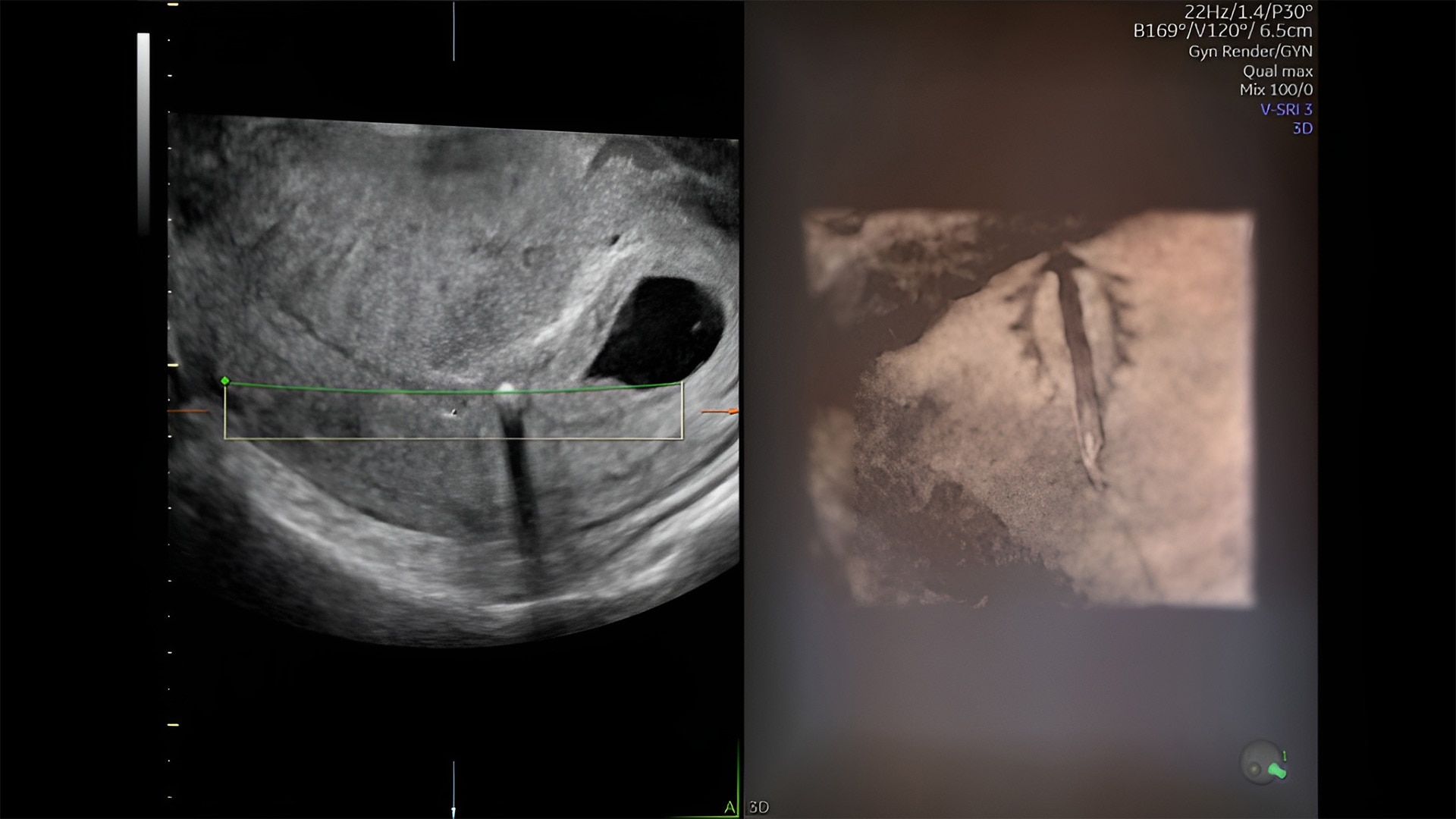The height and width of the screenshot is (819, 1456).
Task: Click the bright echo on the green render line
Action: coord(504,388)
